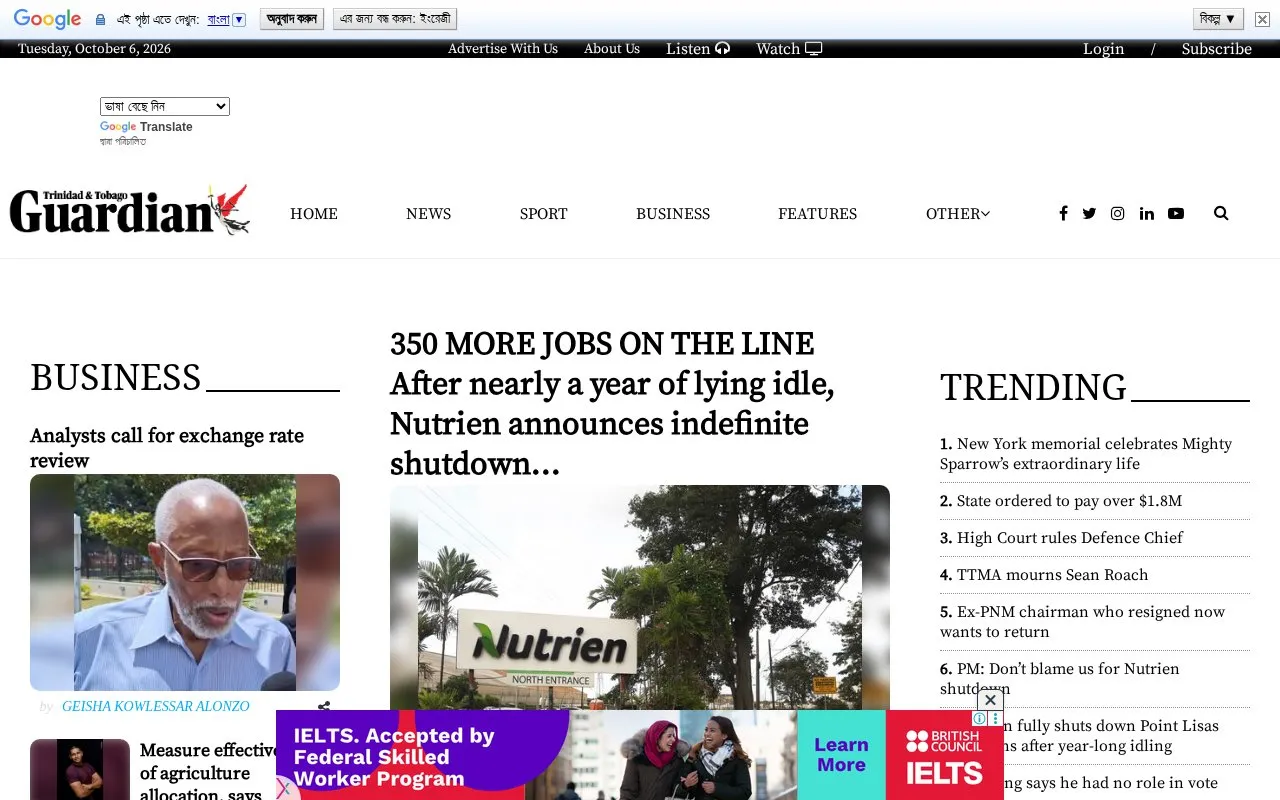Viewport: 1280px width, 800px height.
Task: Click the ad info icon on IELTS banner
Action: click(x=980, y=718)
